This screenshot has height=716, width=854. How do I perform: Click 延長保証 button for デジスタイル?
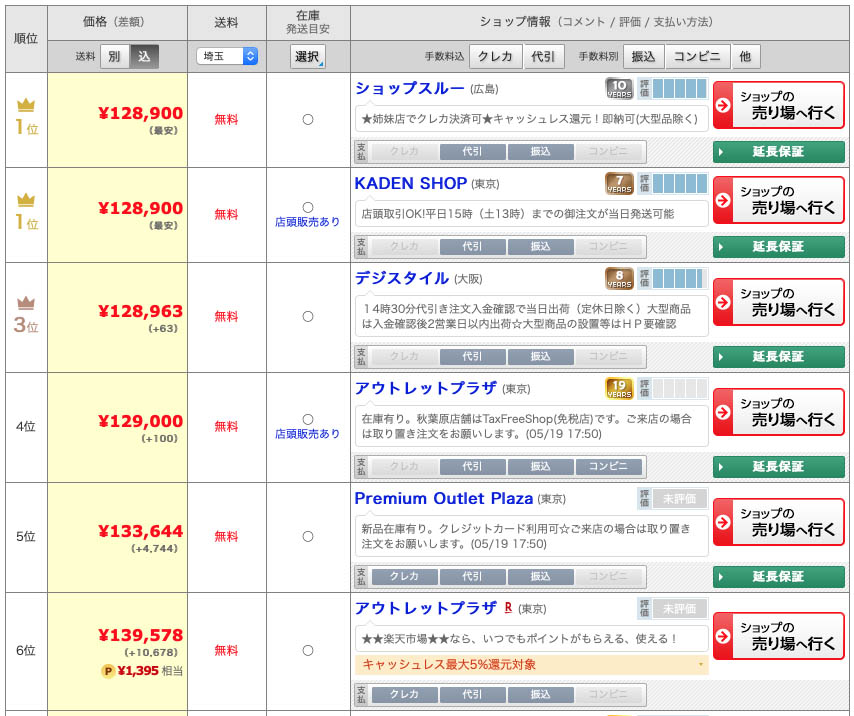778,357
